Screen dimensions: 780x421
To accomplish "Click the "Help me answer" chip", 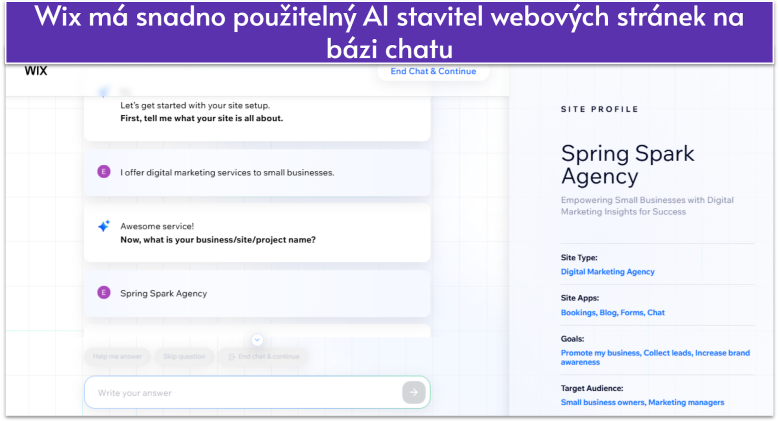I will pos(117,356).
